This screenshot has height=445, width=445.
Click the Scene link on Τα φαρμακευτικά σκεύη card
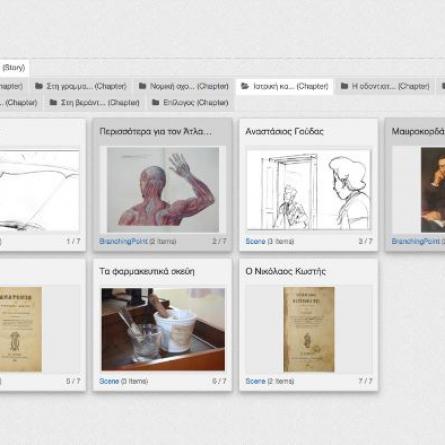(109, 381)
